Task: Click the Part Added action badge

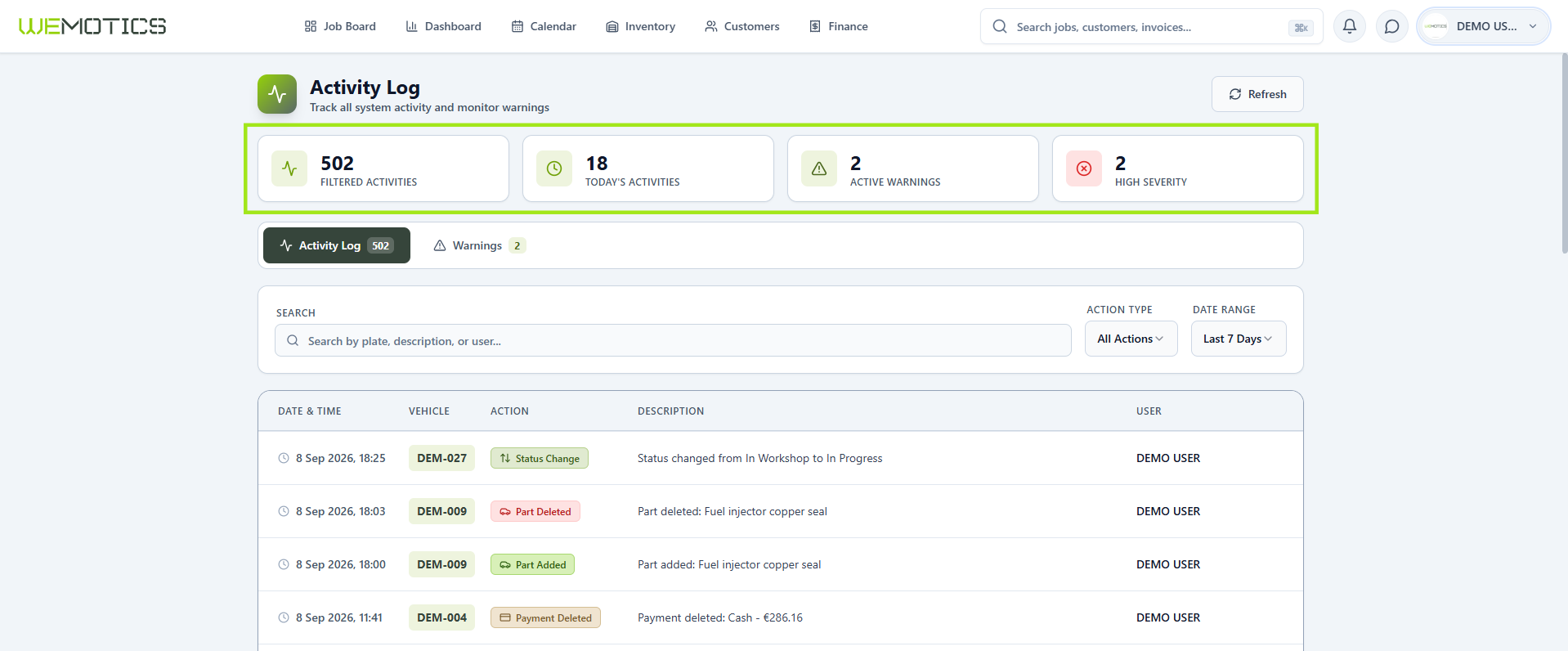Action: tap(533, 564)
